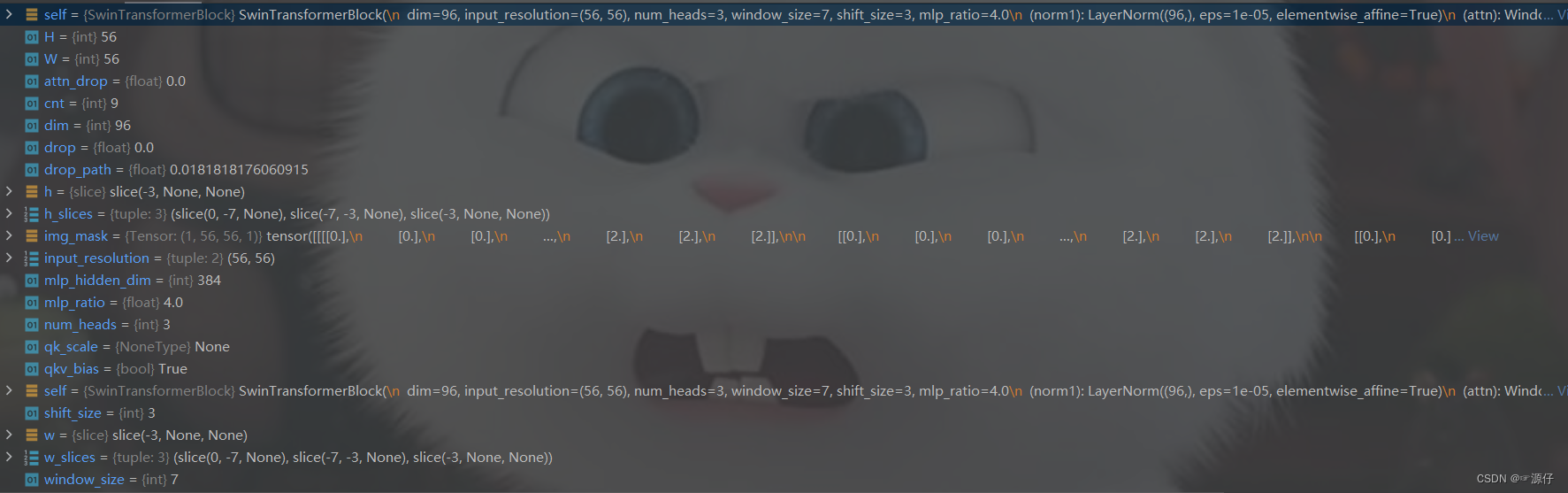
Task: Expand the h slice variable
Action: pyautogui.click(x=9, y=191)
